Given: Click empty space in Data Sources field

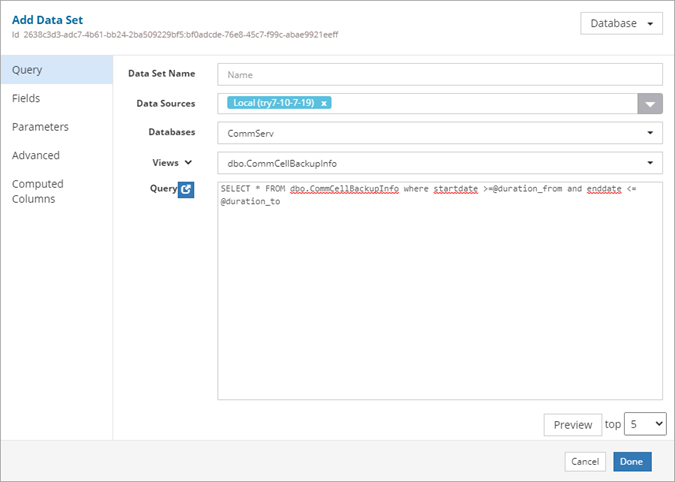Looking at the screenshot, I should 480,103.
